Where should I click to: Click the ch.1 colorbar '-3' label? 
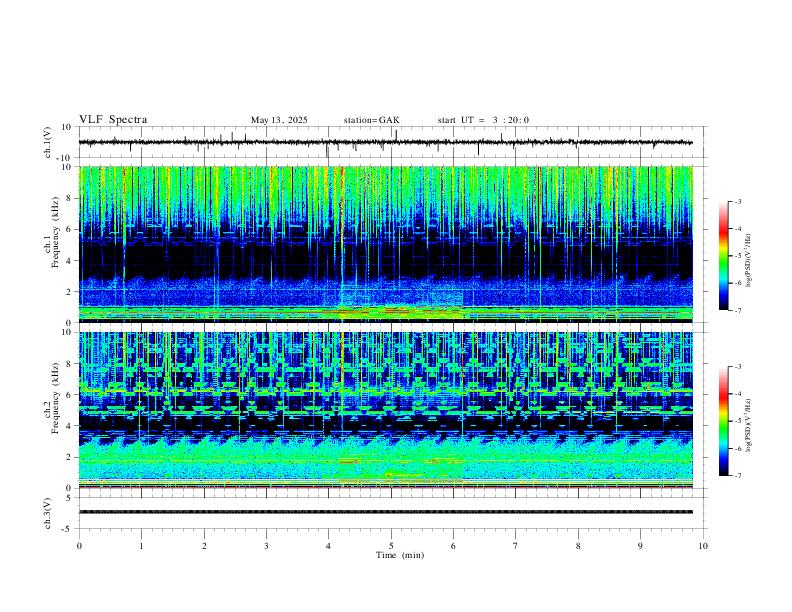pos(737,201)
